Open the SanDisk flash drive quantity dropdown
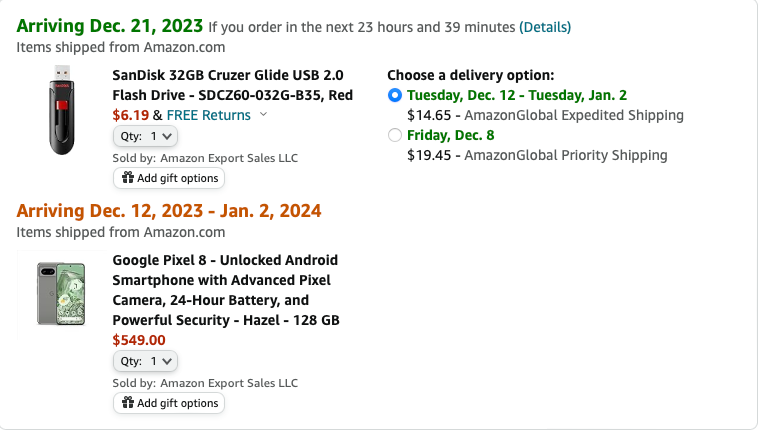This screenshot has height=431, width=763. pyautogui.click(x=145, y=136)
